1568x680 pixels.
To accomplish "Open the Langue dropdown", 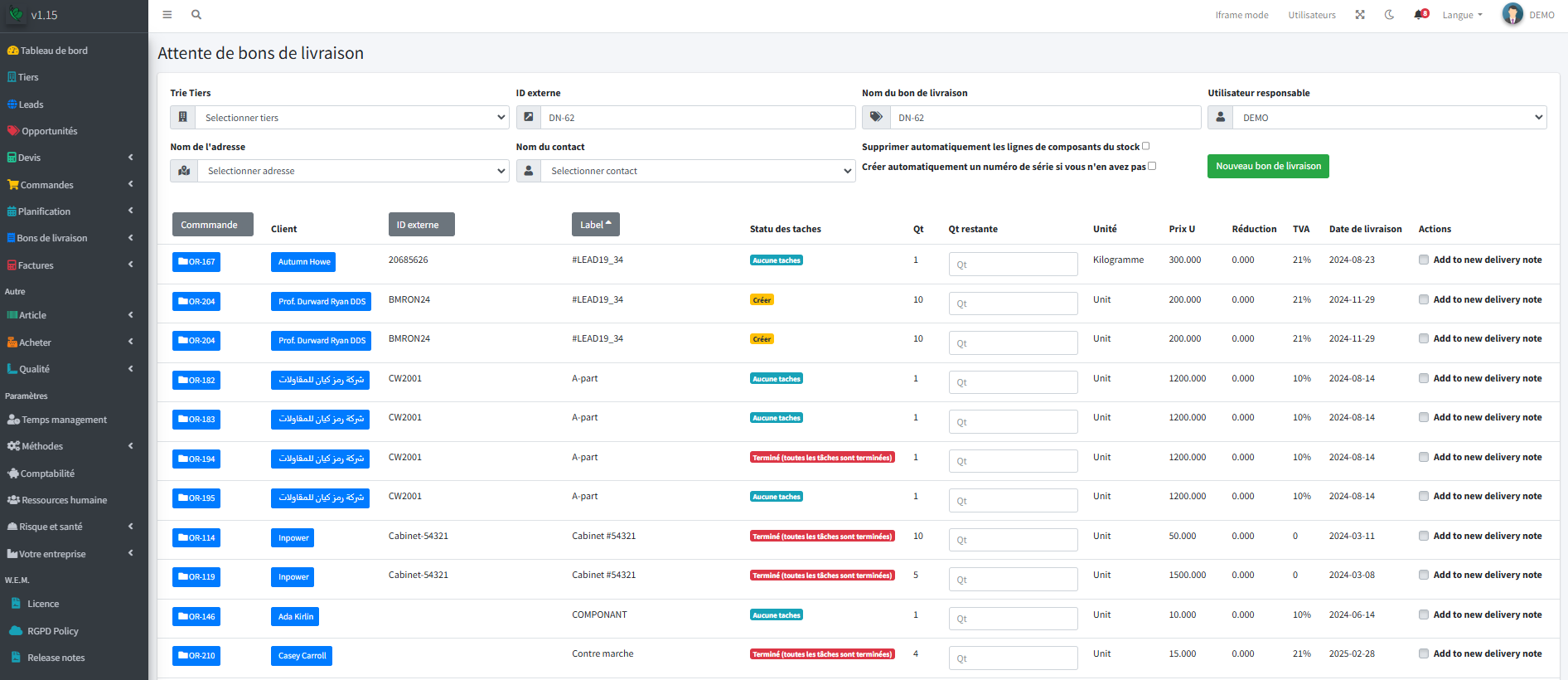I will (x=1462, y=15).
